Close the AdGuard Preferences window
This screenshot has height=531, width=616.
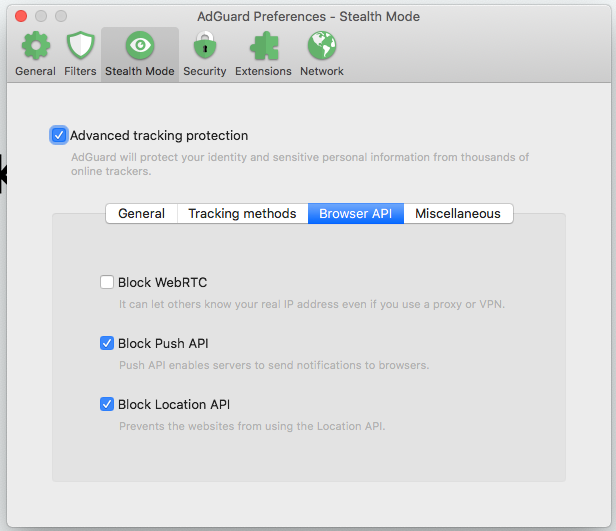tap(21, 16)
